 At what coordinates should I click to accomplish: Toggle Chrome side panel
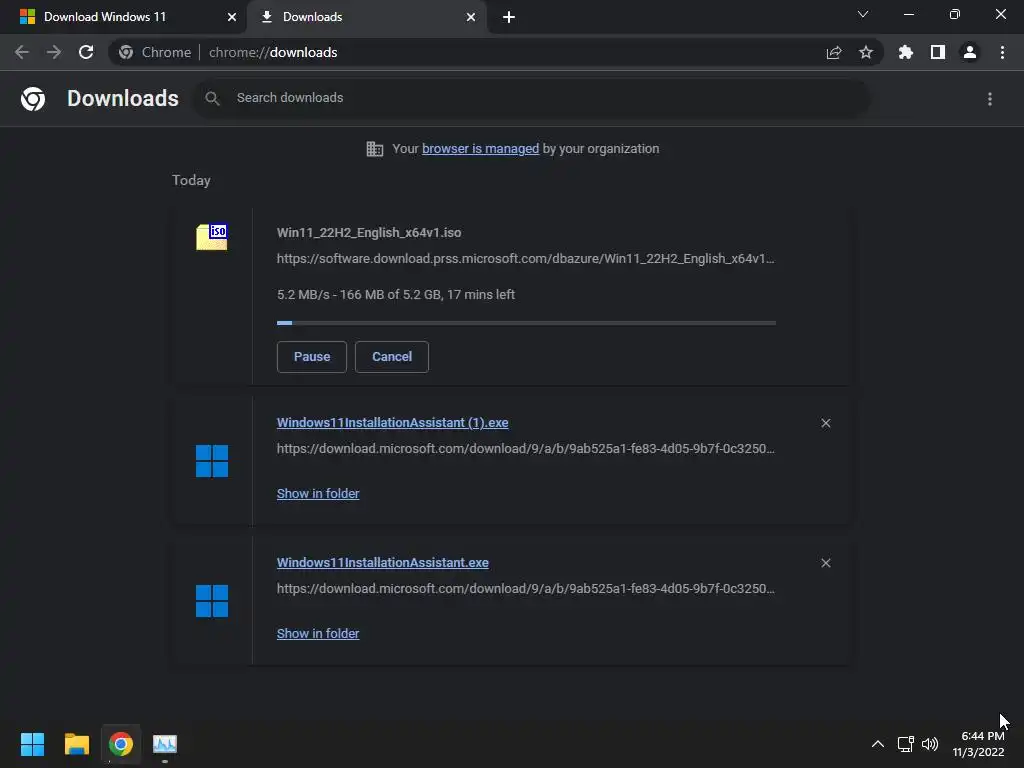[x=938, y=52]
